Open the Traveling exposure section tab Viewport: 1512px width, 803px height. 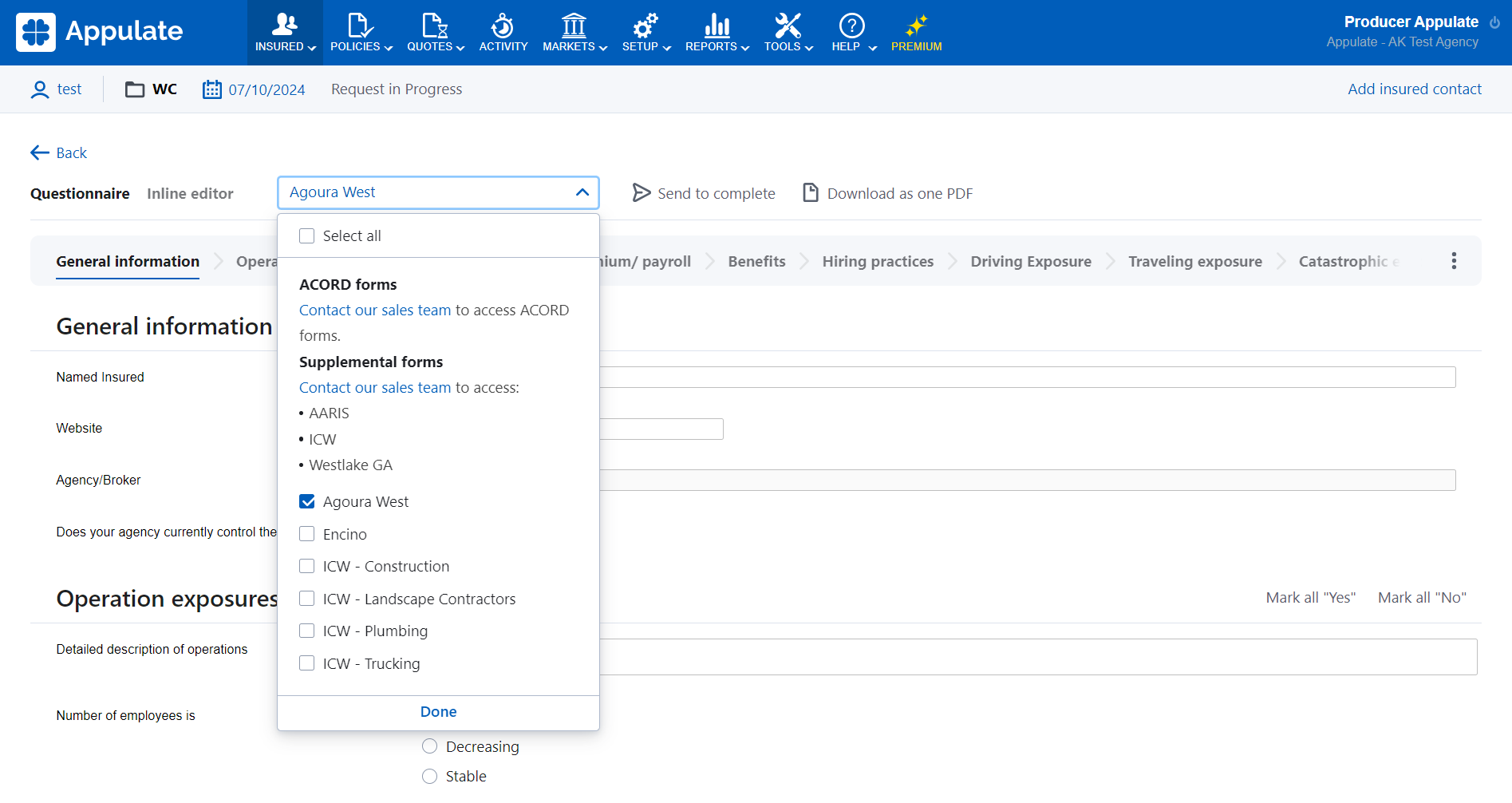[1195, 261]
